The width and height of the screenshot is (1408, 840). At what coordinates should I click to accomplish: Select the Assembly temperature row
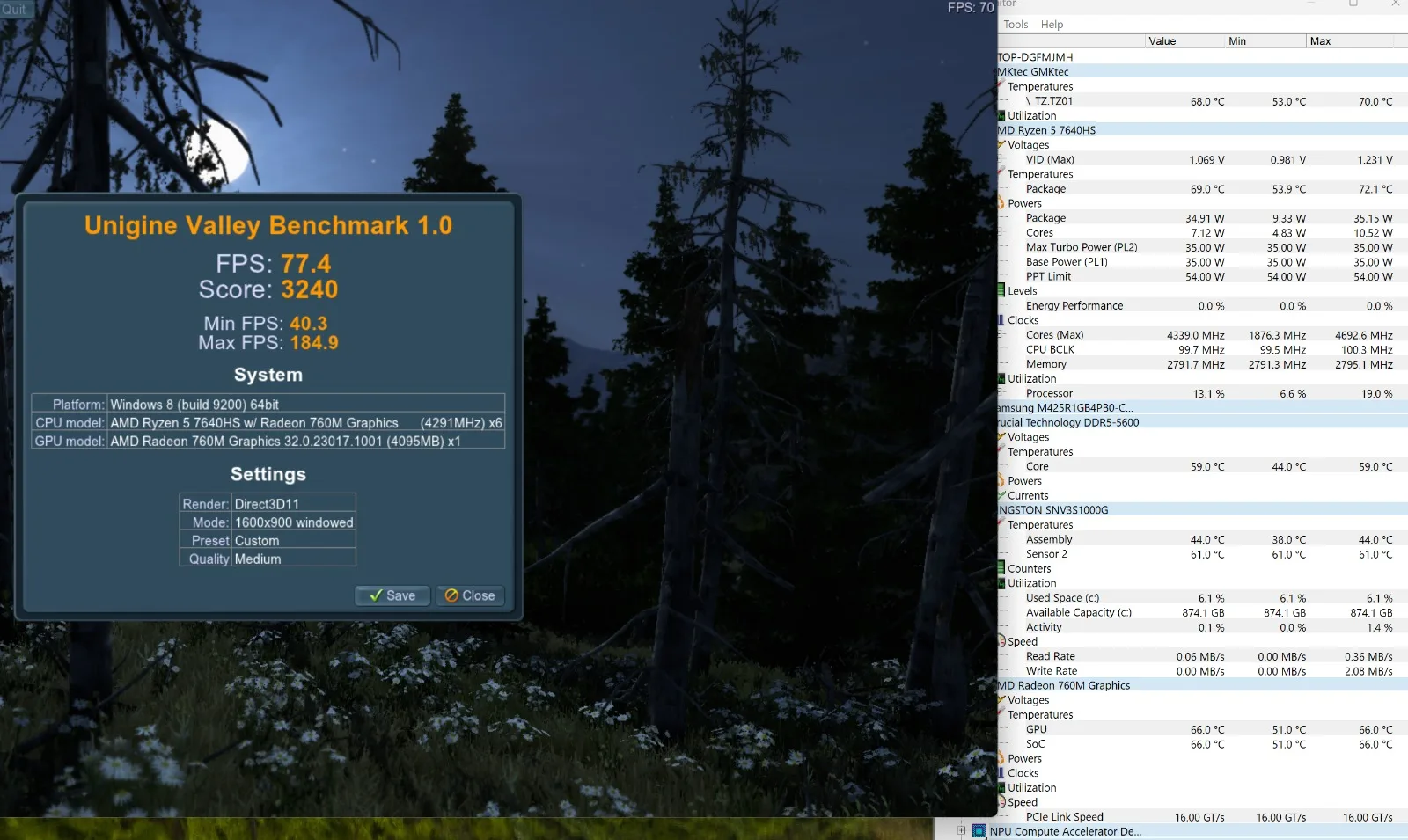coord(1202,539)
